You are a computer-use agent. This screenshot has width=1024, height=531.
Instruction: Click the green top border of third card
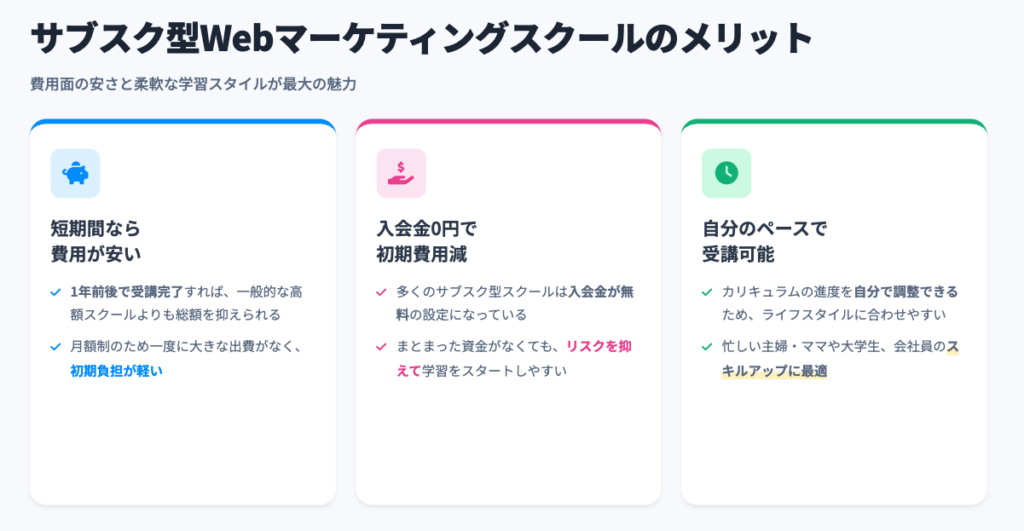[834, 121]
